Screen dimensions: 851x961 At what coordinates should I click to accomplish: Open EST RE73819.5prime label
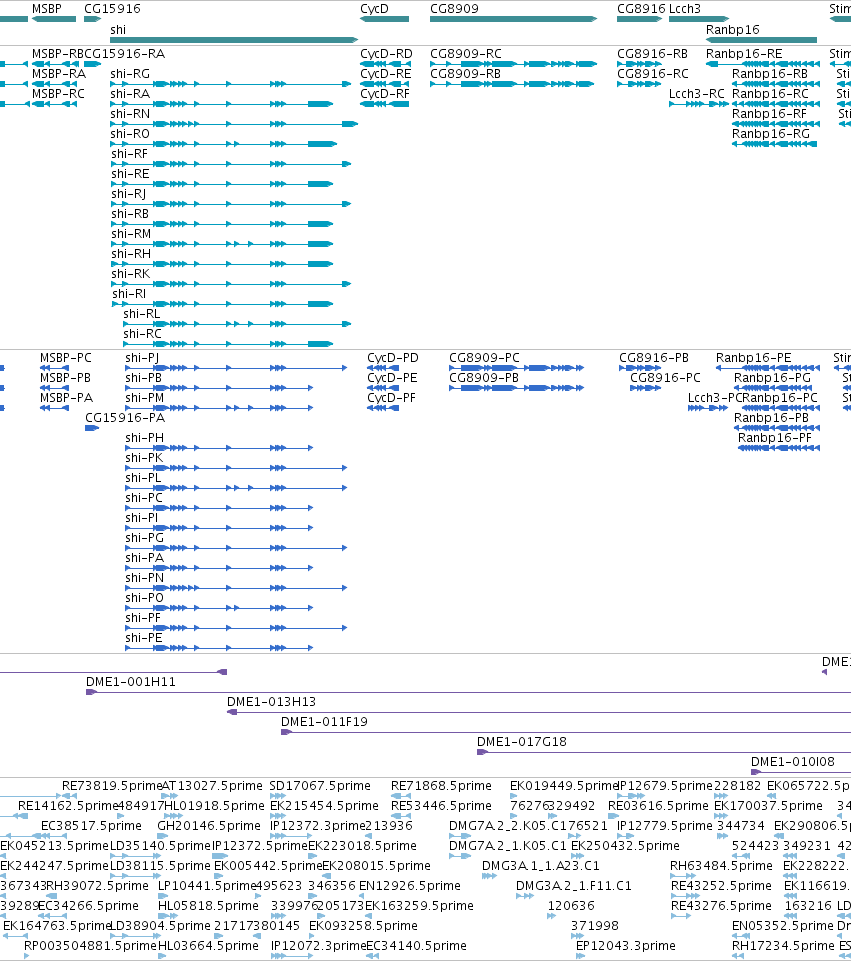[112, 786]
